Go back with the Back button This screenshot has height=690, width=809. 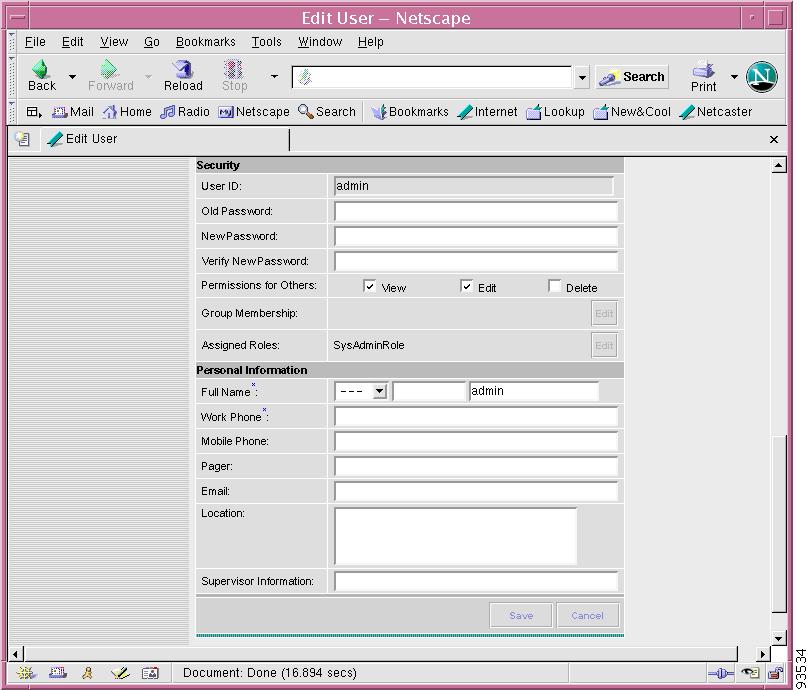click(x=42, y=76)
